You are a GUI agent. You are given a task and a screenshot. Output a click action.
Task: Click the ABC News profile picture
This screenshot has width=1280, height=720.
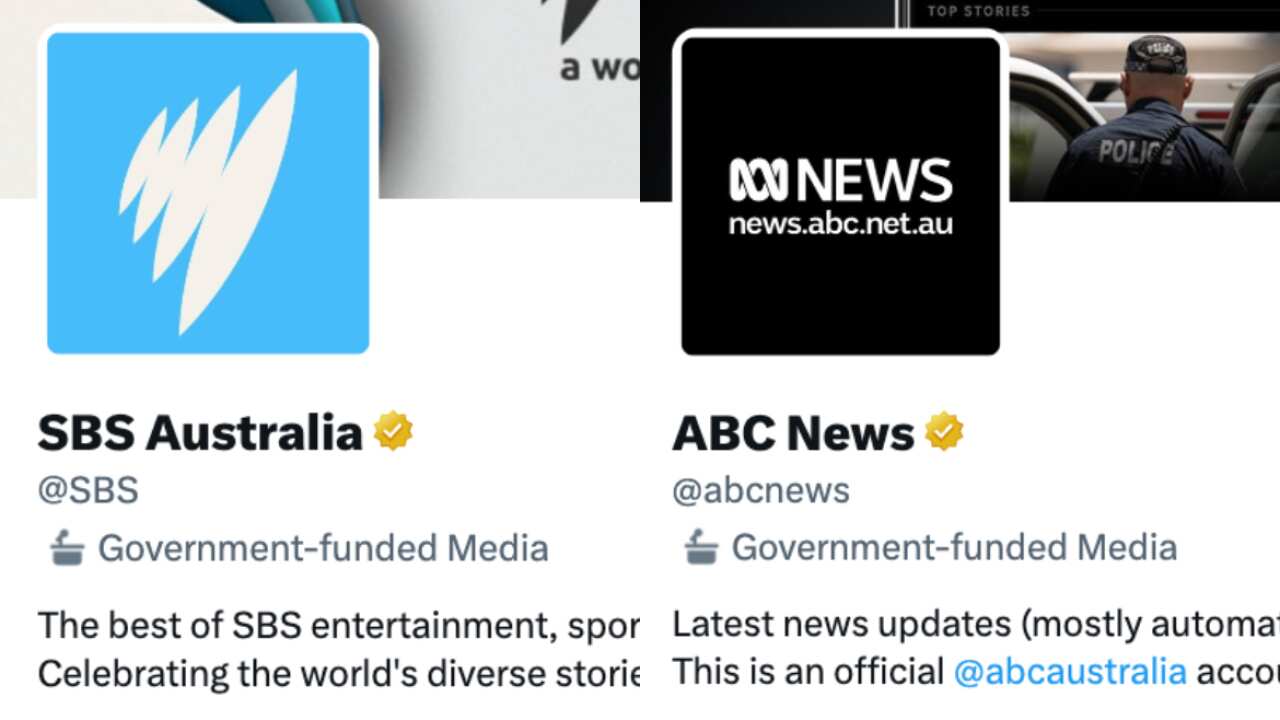pos(840,194)
